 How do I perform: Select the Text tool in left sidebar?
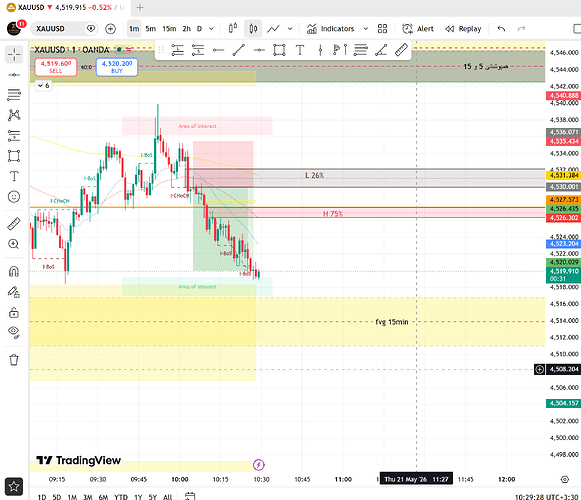[14, 176]
